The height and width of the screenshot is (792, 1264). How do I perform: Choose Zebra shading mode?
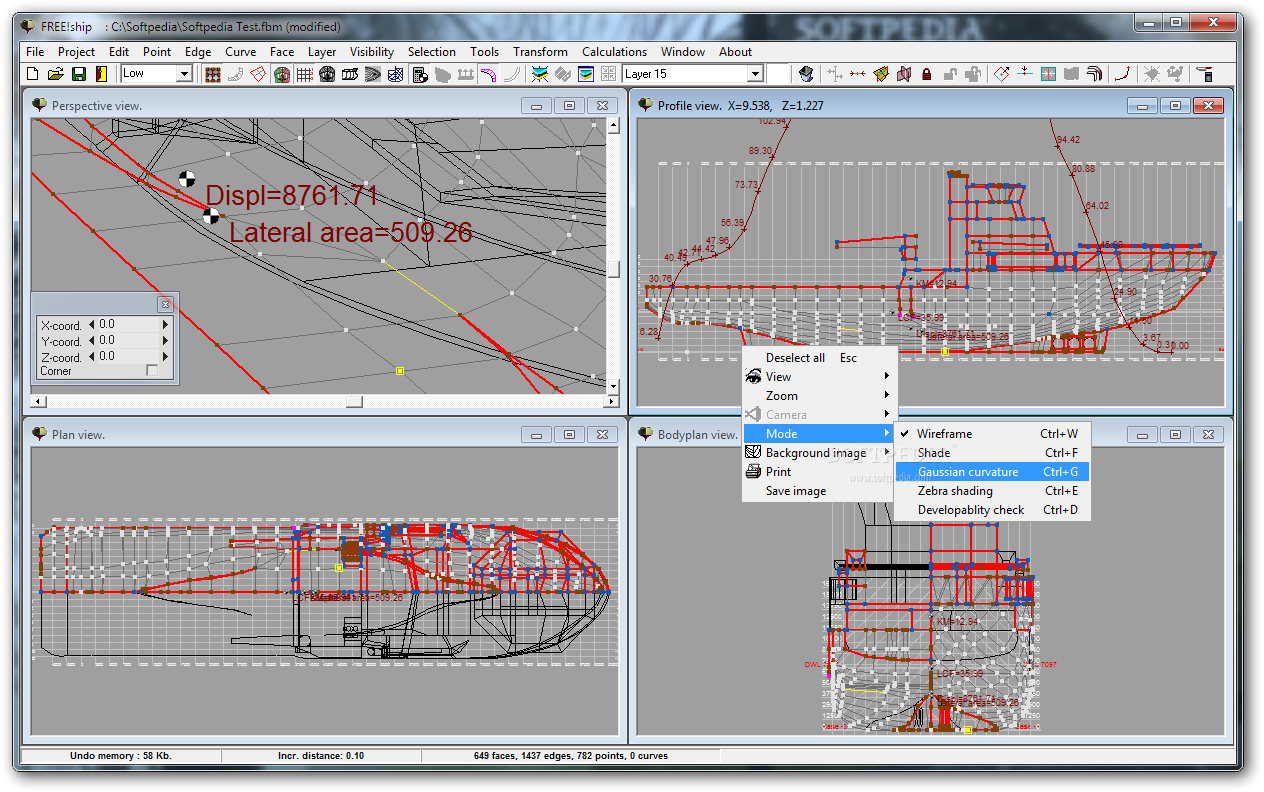[x=992, y=491]
